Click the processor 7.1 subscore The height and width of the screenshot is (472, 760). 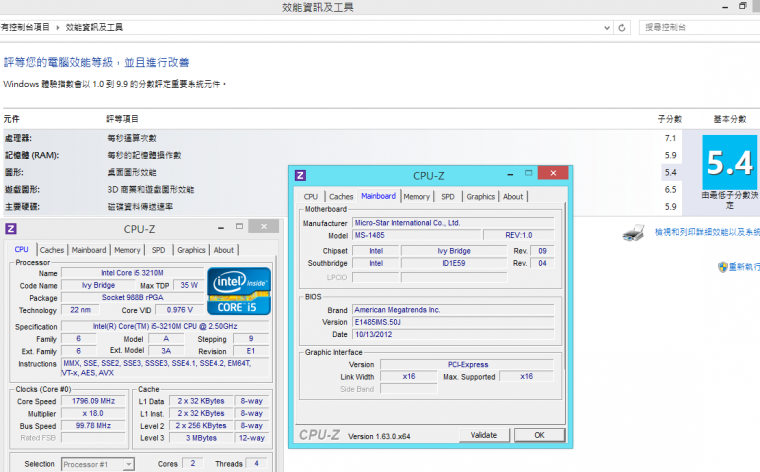(670, 139)
